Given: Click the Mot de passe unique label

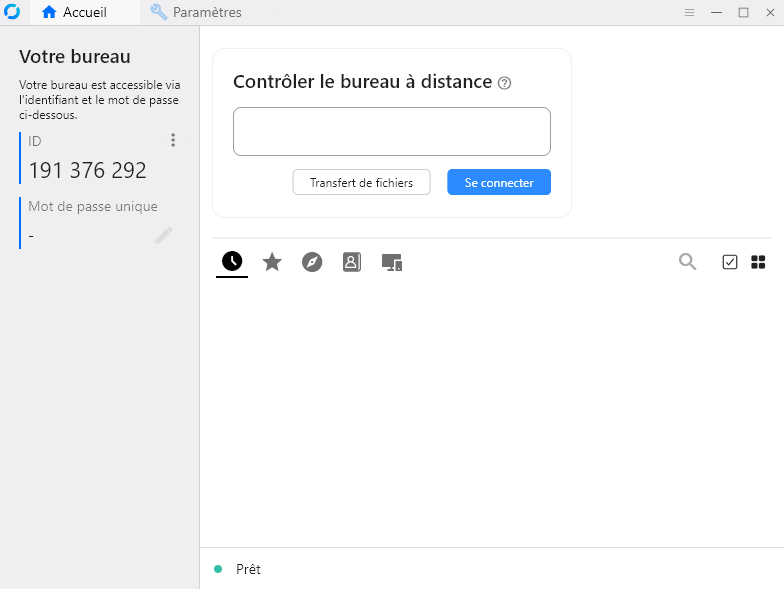Looking at the screenshot, I should pyautogui.click(x=93, y=206).
